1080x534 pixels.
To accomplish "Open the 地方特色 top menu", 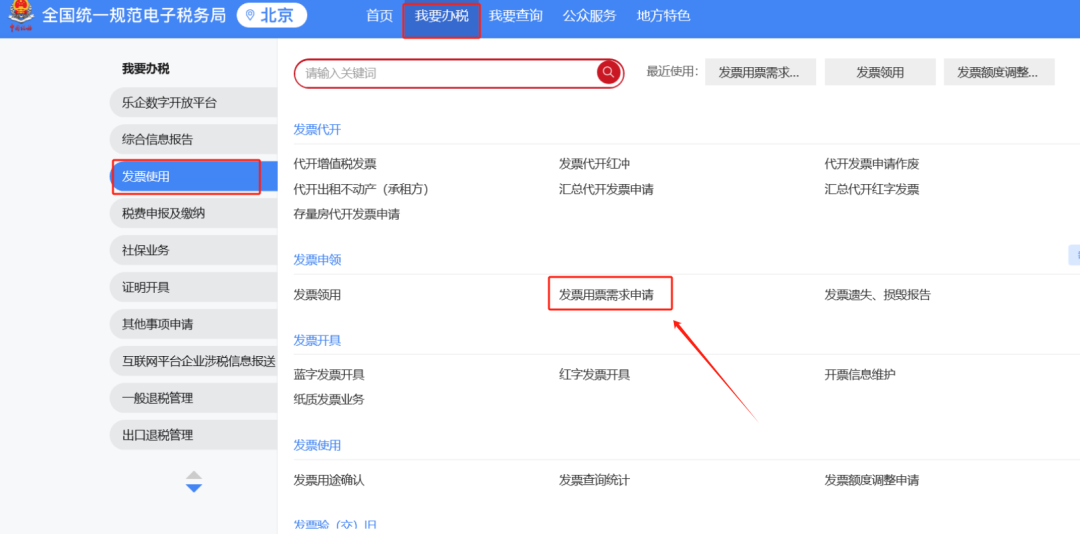I will pos(663,16).
